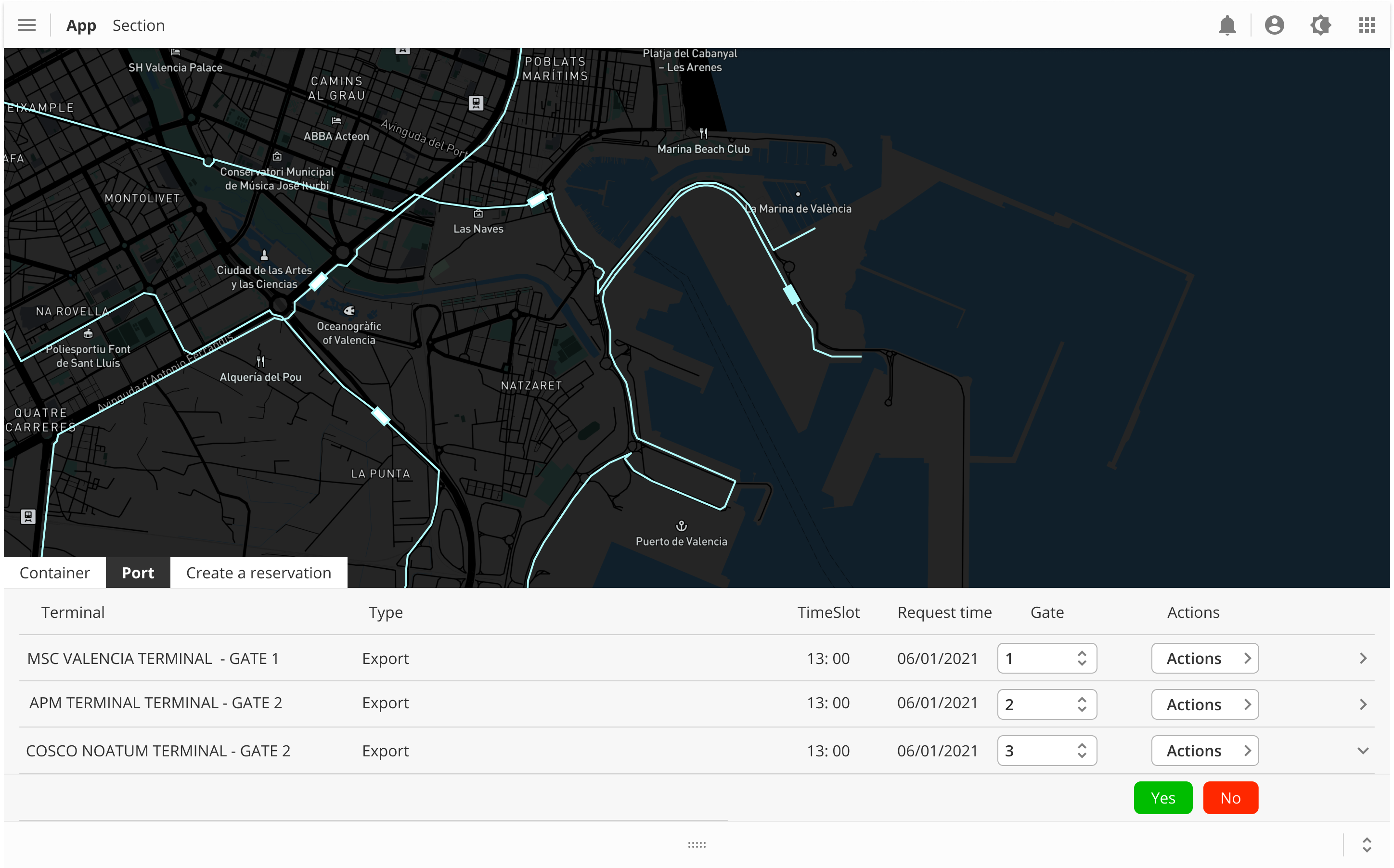Viewport: 1394px width, 868px height.
Task: Open the hamburger menu
Action: (x=26, y=25)
